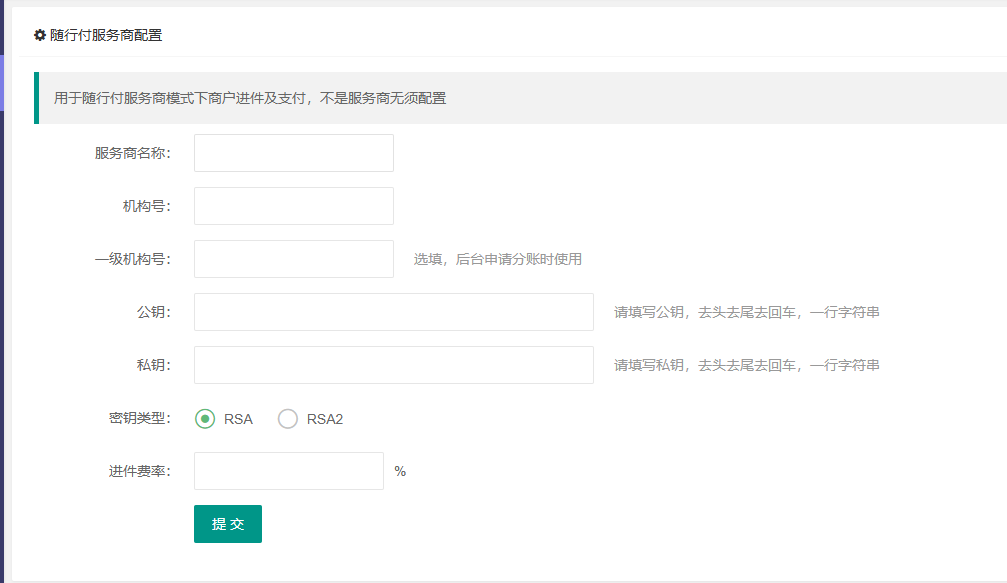Click the gear icon beside 随行付服务商配置
This screenshot has height=583, width=1007.
tap(40, 35)
